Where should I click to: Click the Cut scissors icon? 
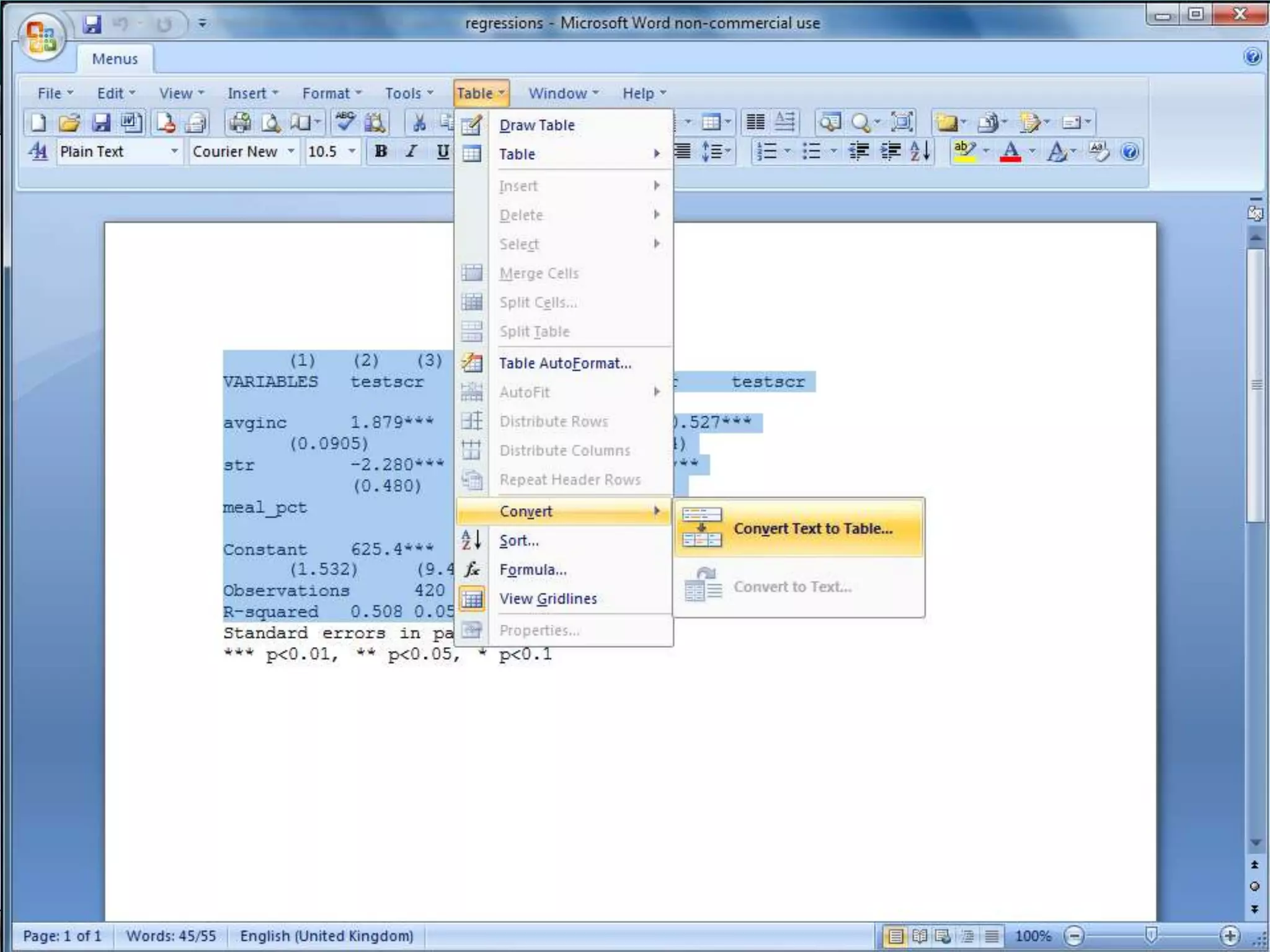(x=419, y=122)
